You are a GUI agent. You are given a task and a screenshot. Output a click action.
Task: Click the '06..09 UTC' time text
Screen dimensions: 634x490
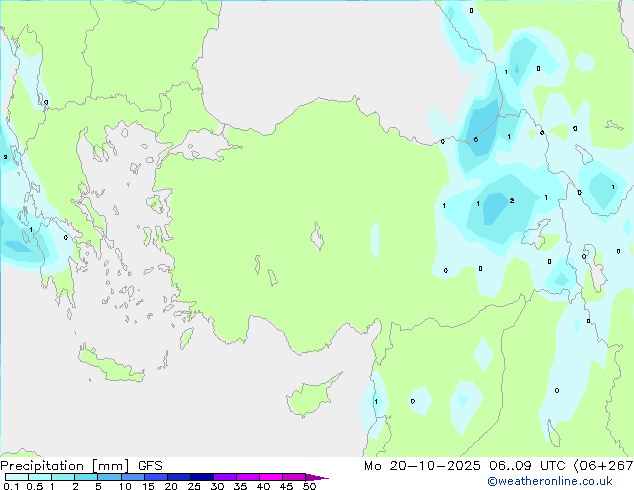tap(527, 466)
